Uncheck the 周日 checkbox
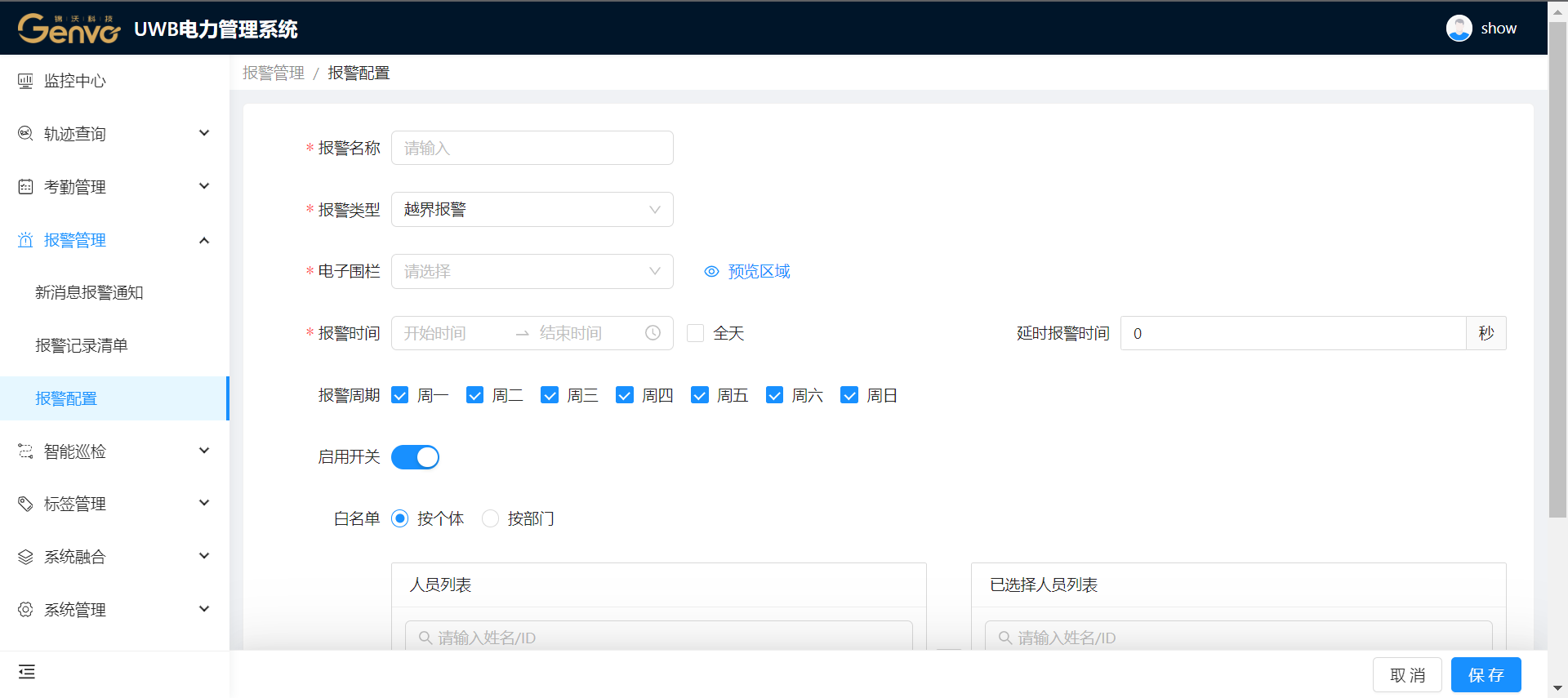 [x=849, y=395]
